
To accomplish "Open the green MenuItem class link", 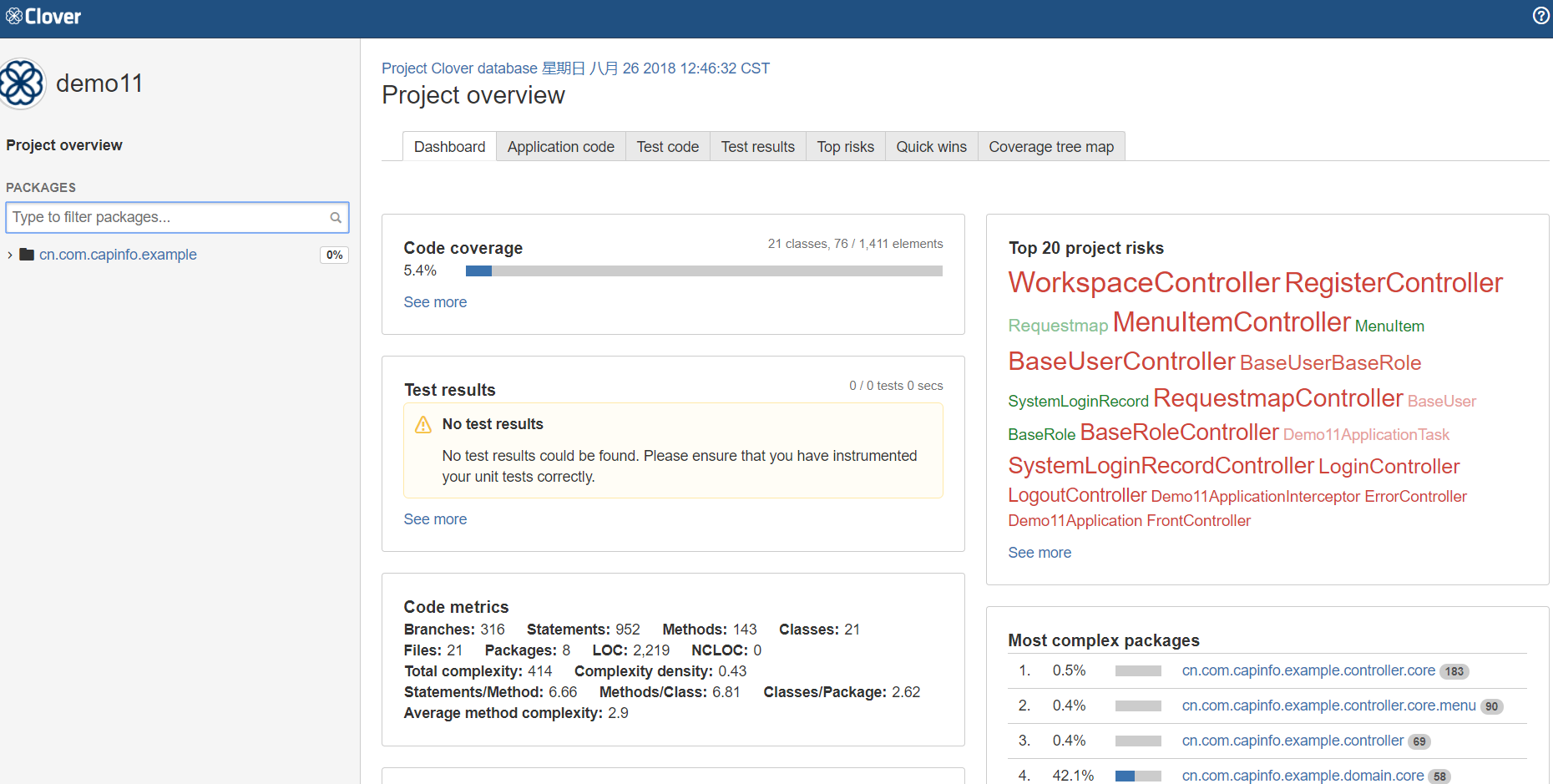I will (1389, 326).
